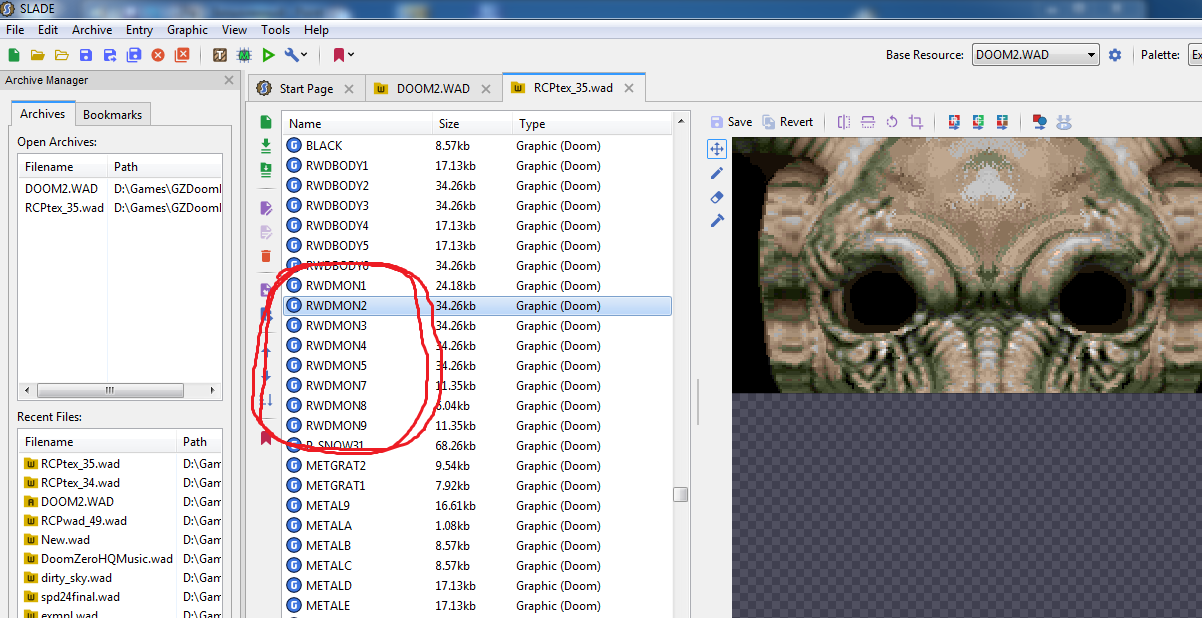Select RCPtex_35.wad in Open Archives
This screenshot has width=1202, height=618.
click(x=120, y=208)
